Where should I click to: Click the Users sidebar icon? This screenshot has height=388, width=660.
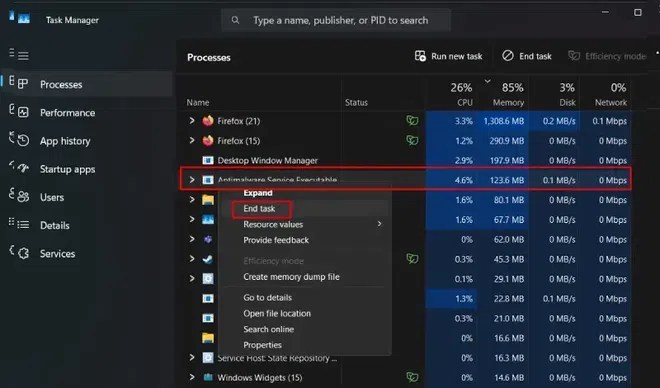click(23, 197)
